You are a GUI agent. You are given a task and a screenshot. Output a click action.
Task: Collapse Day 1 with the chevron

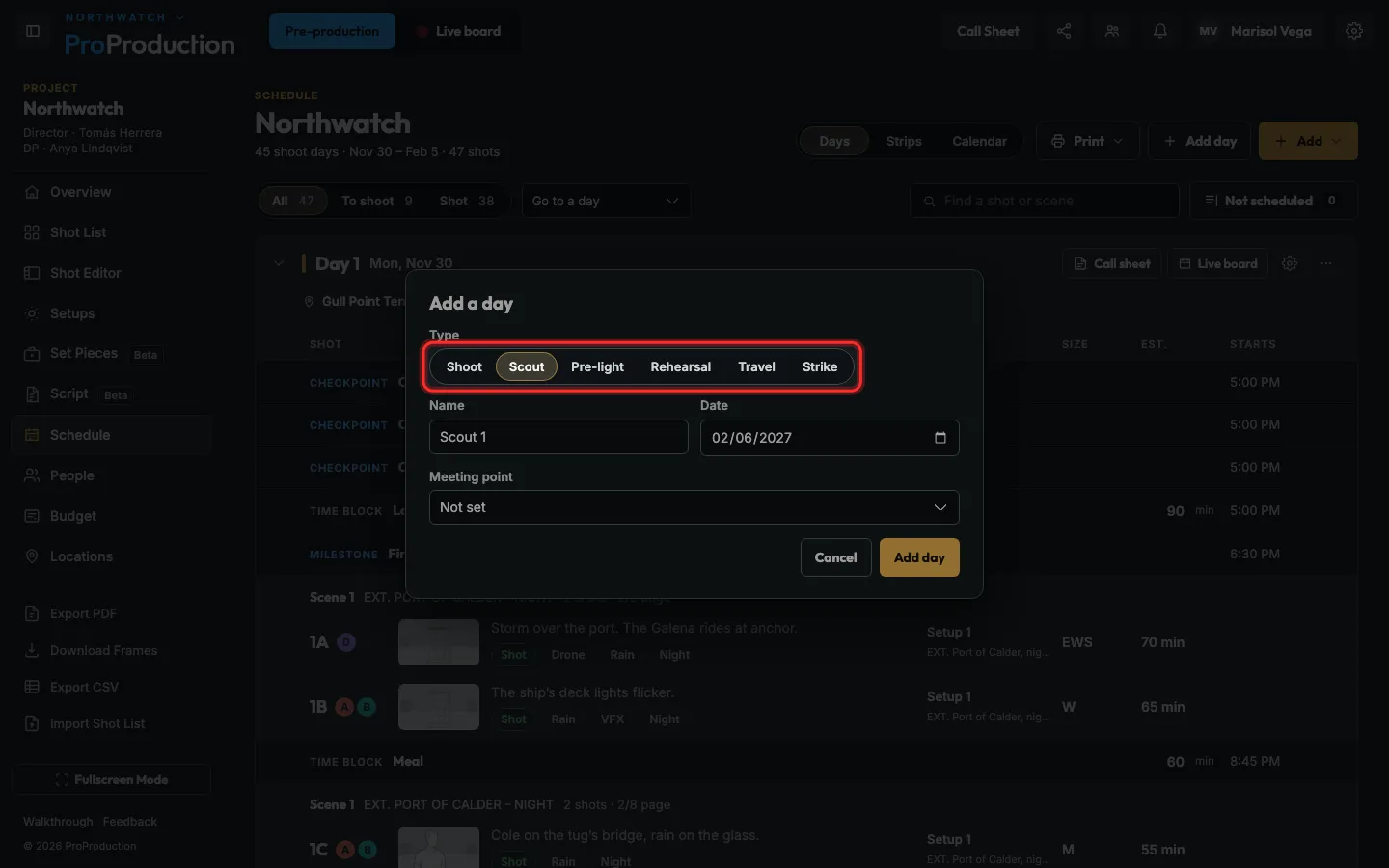tap(279, 263)
